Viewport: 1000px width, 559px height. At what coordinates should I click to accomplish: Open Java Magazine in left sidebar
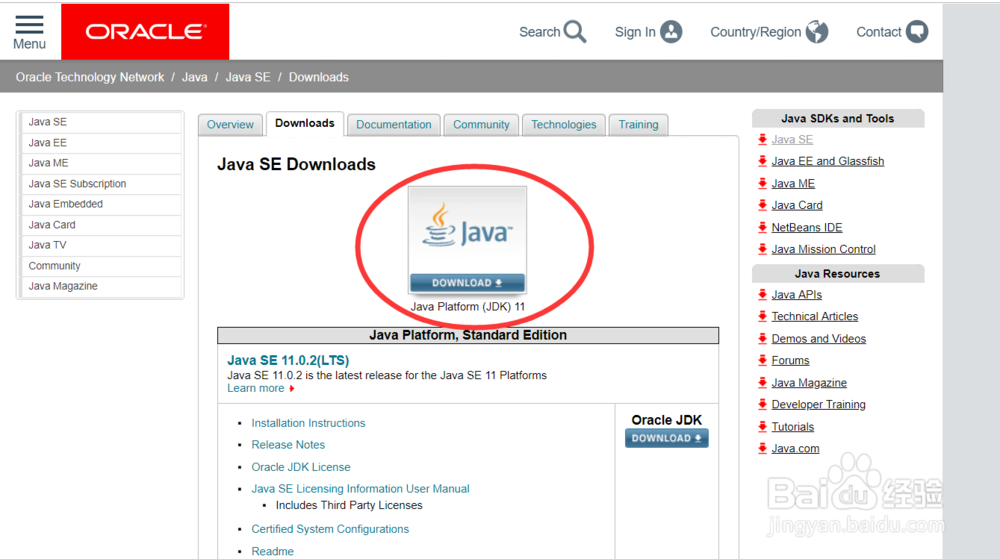102,286
